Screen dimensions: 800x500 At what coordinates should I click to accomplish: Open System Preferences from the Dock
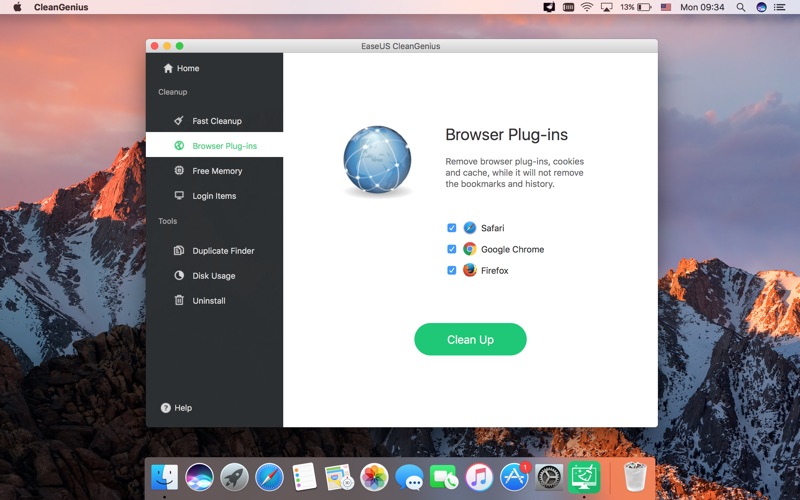coord(549,478)
